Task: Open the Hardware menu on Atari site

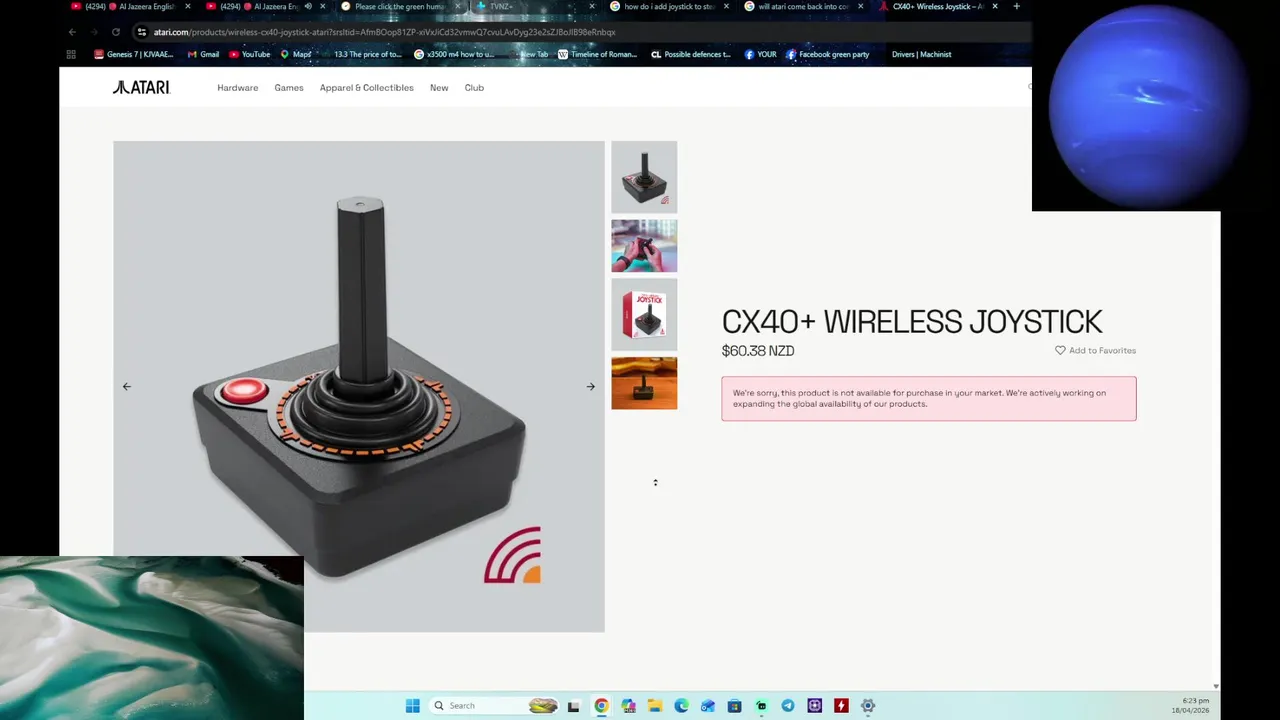Action: 237,88
